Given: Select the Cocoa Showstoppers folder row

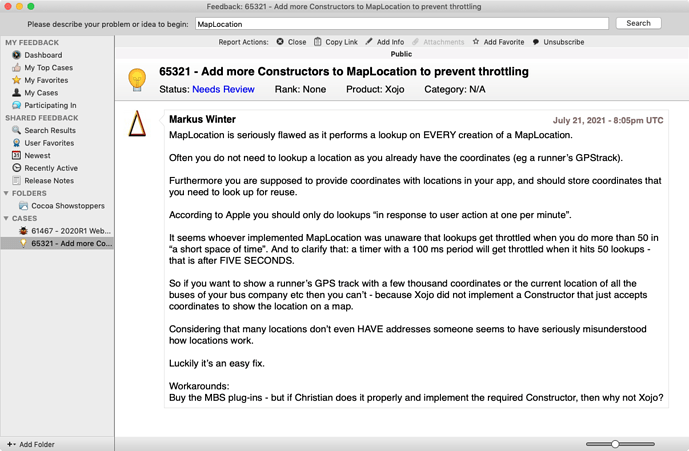Looking at the screenshot, I should (57, 206).
